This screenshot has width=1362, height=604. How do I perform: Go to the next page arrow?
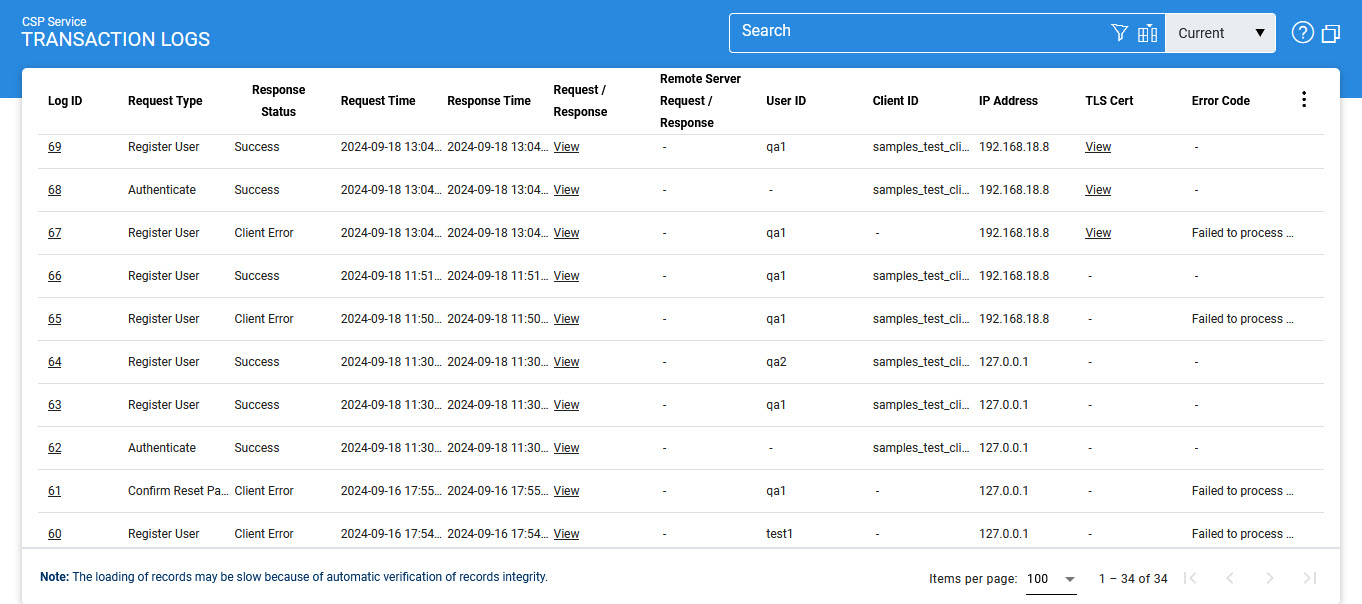(x=1270, y=578)
